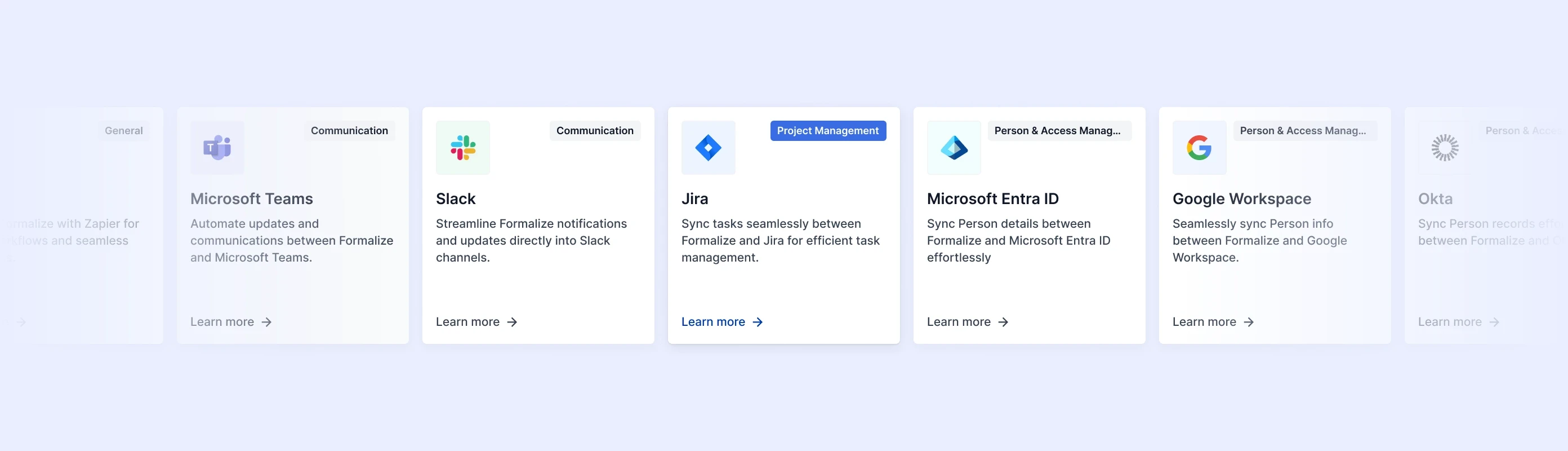Click the 'Sync tasks seamlessly between' description
The image size is (1568, 451).
[x=781, y=241]
